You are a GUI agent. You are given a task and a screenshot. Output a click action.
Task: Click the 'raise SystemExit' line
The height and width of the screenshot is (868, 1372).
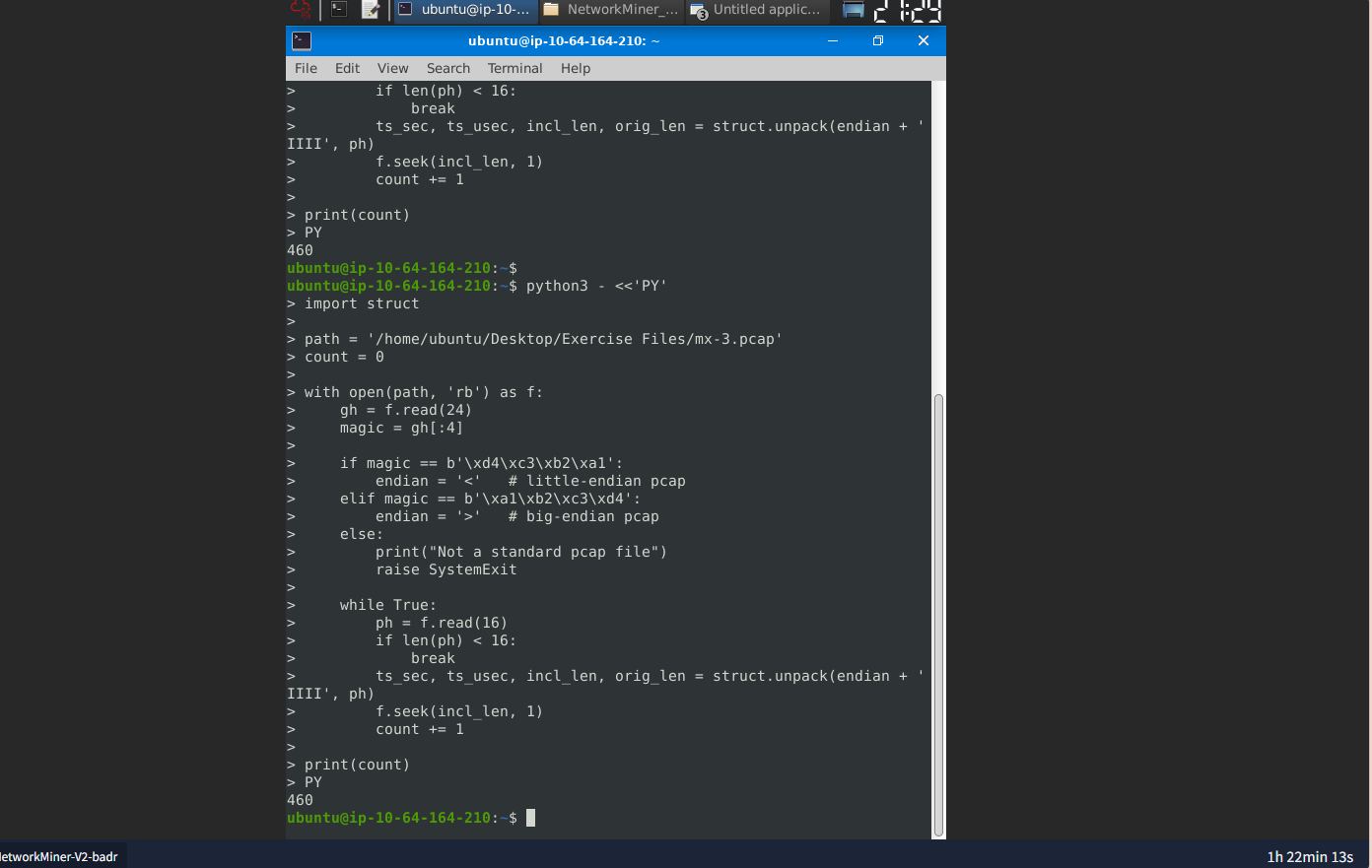point(446,569)
